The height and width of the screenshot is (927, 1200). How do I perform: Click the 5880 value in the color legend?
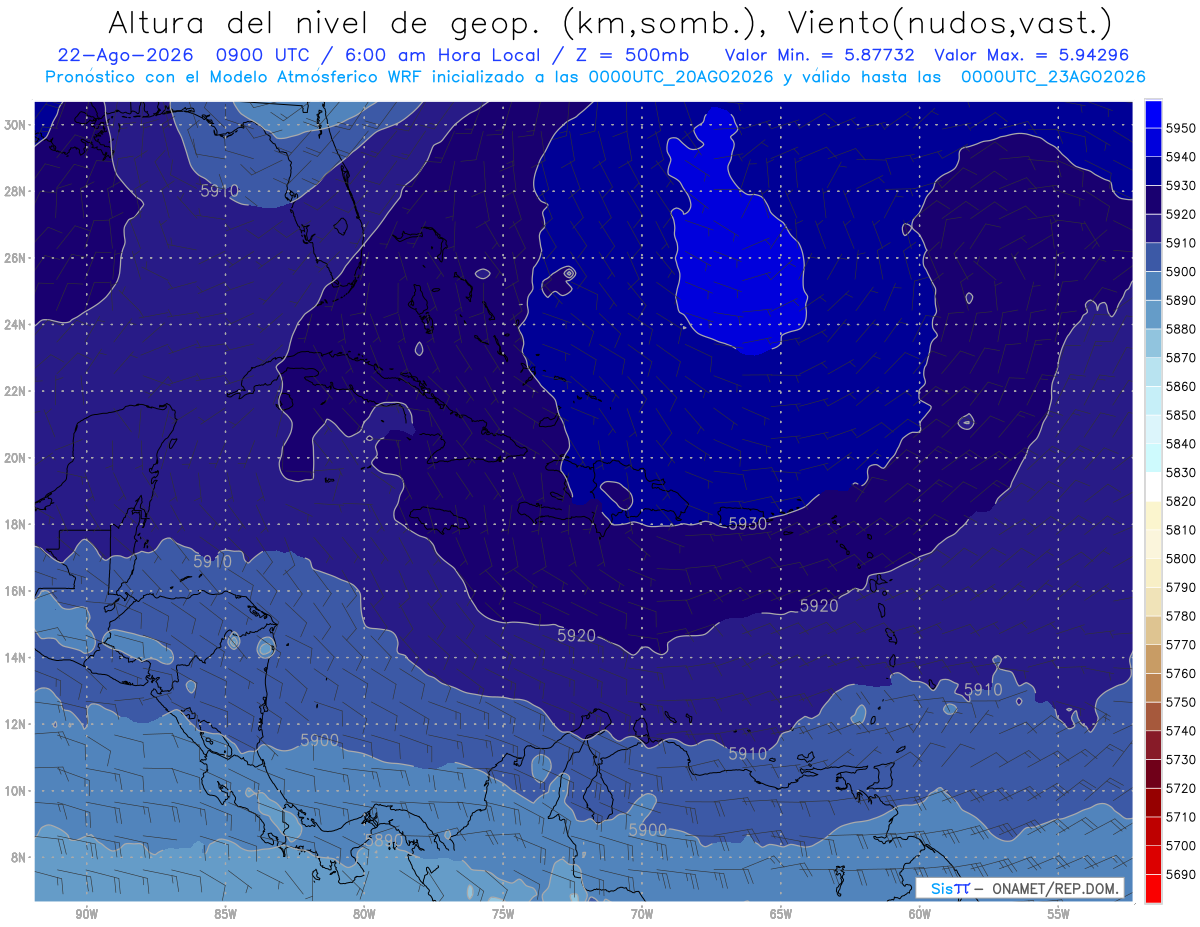1180,329
